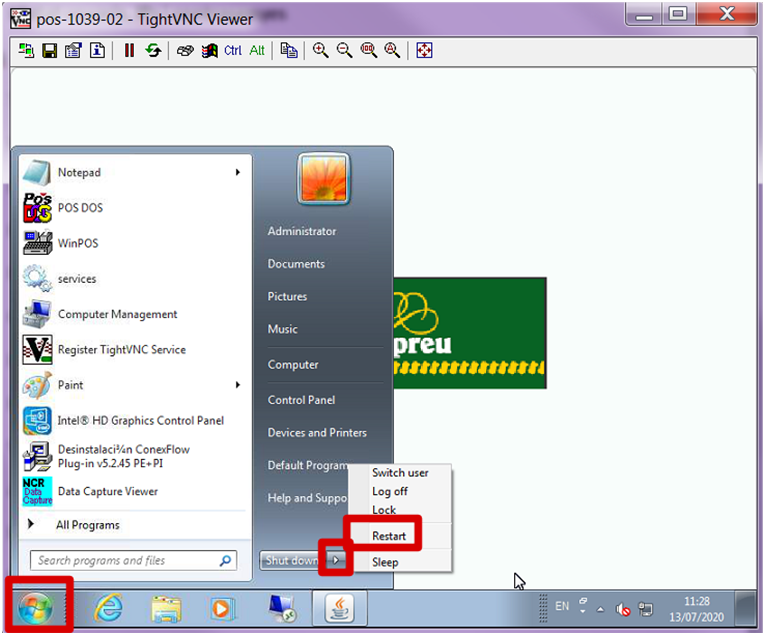The image size is (767, 633).
Task: Expand All Programs list
Action: pyautogui.click(x=87, y=525)
